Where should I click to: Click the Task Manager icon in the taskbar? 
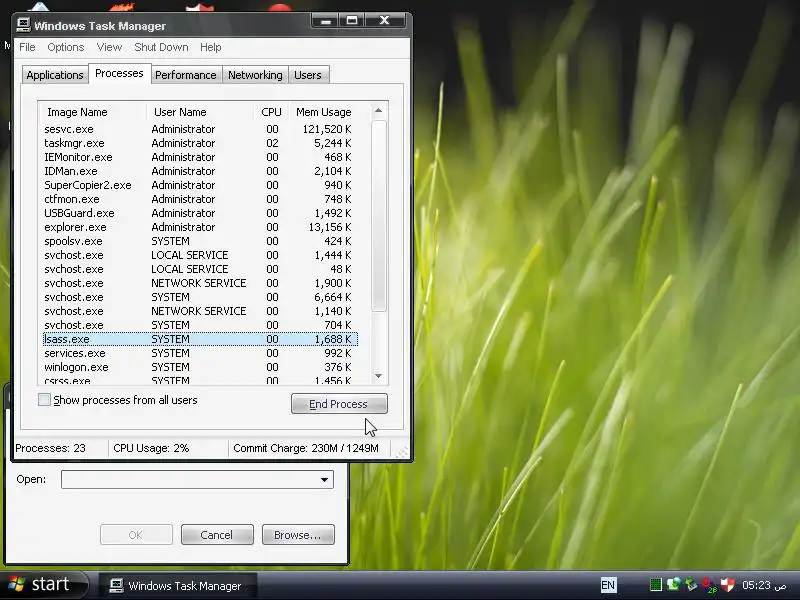pyautogui.click(x=116, y=586)
